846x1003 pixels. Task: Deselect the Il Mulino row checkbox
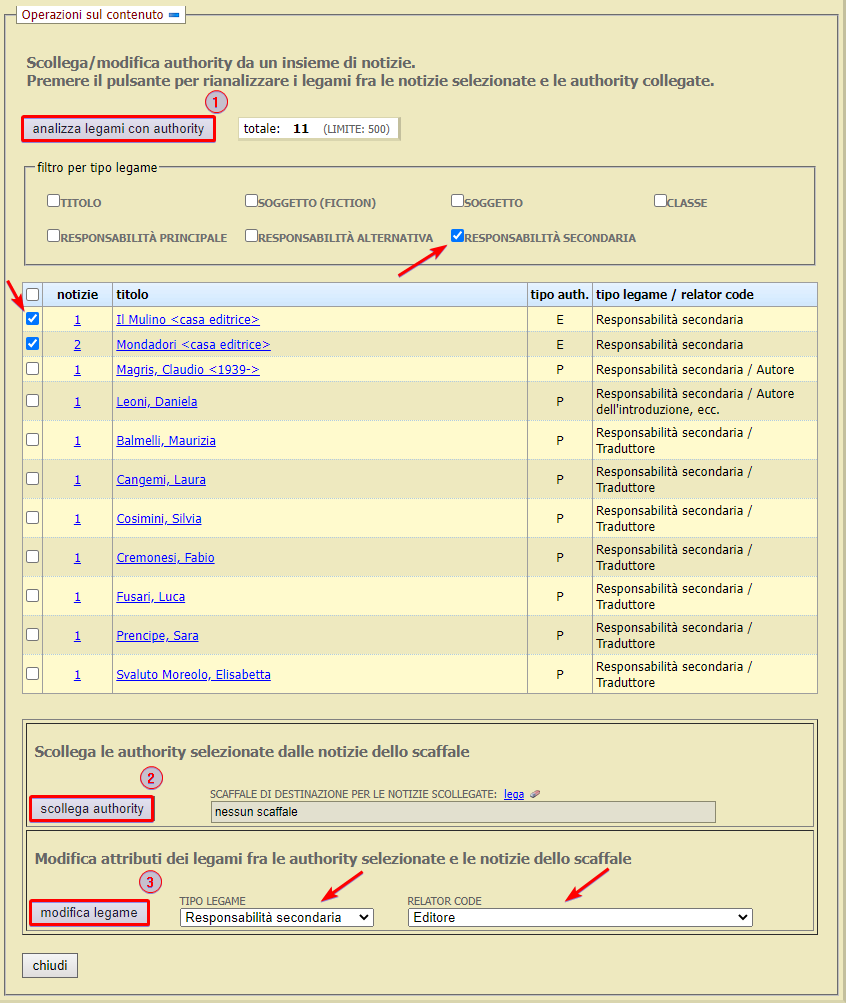31,319
